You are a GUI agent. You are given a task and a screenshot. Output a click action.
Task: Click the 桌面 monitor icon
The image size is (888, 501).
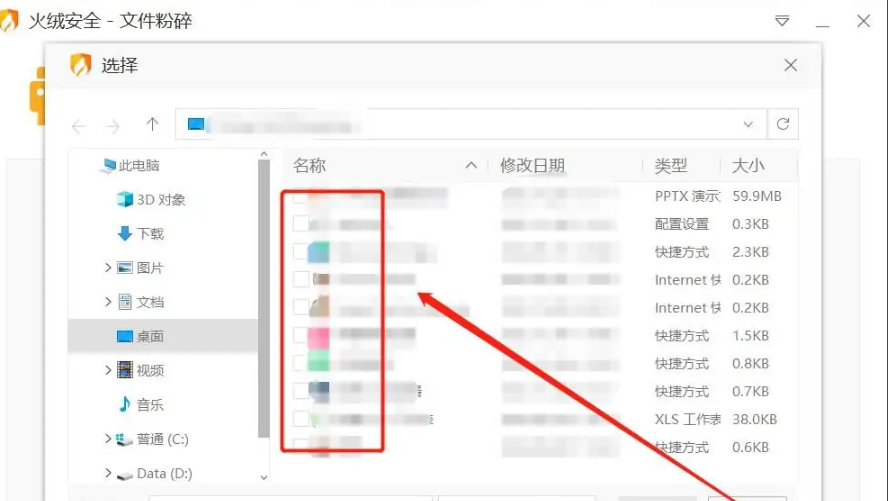pyautogui.click(x=125, y=336)
